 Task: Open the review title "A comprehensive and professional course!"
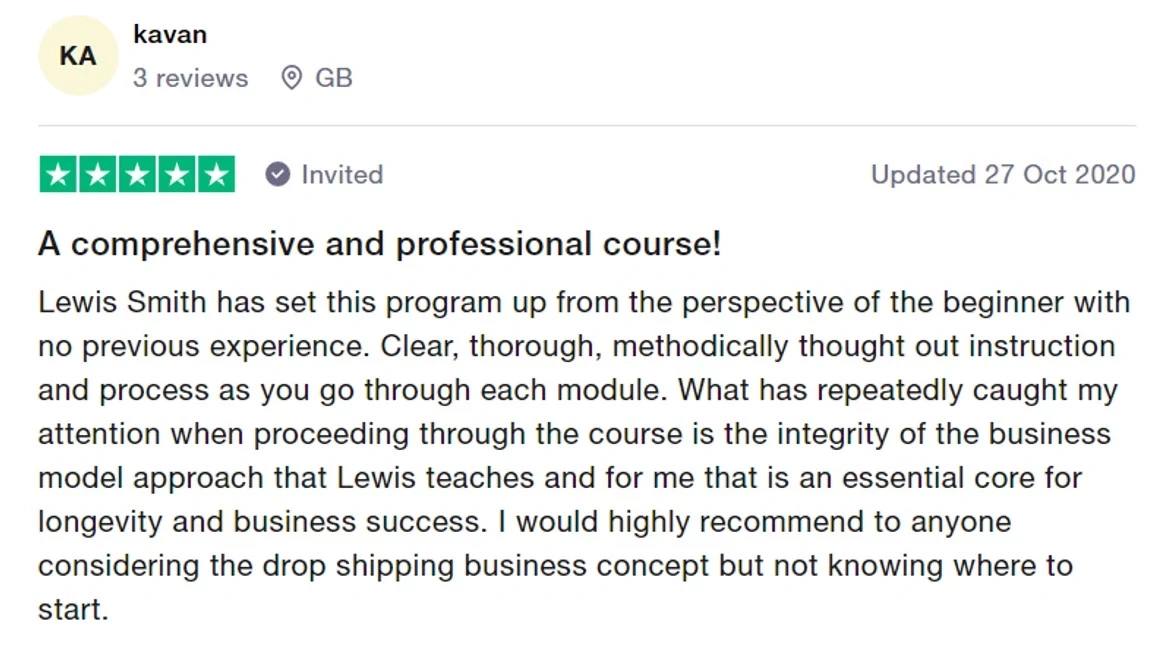[x=379, y=245]
